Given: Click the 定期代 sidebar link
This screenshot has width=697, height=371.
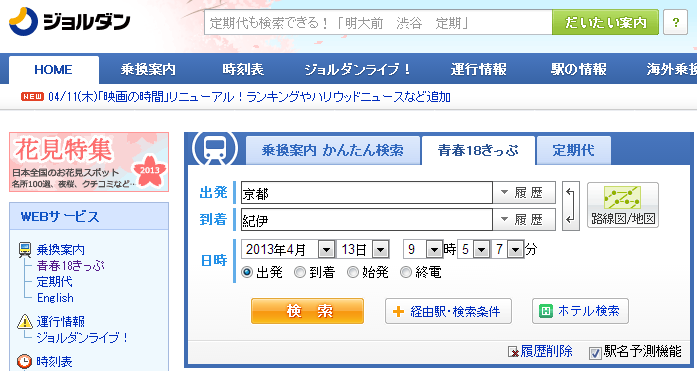Looking at the screenshot, I should (54, 282).
